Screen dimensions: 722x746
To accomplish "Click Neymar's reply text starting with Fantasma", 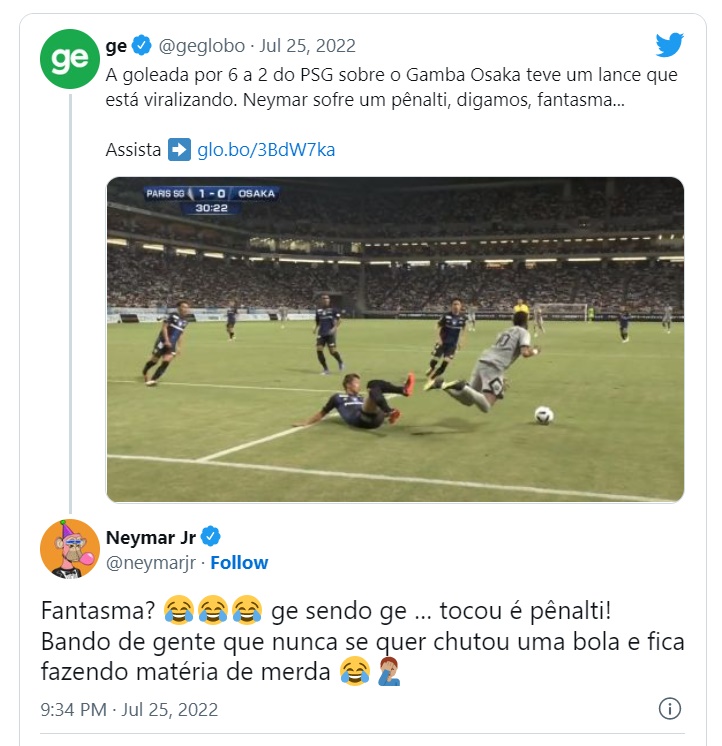I will click(x=362, y=641).
